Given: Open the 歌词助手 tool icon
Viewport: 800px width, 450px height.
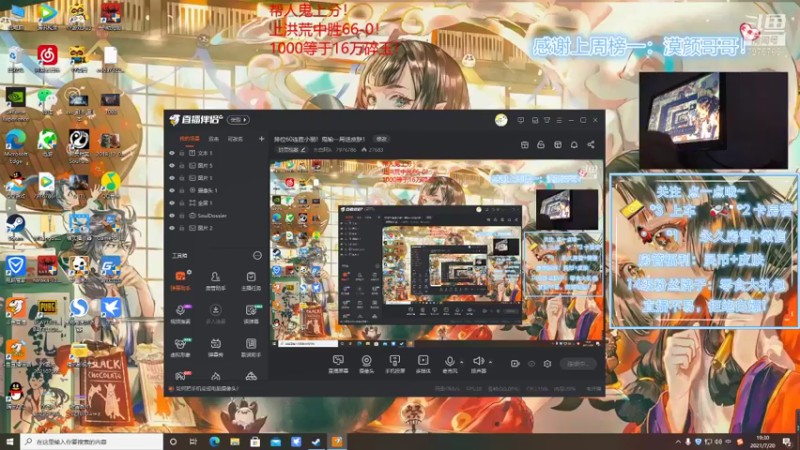Looking at the screenshot, I should (251, 347).
